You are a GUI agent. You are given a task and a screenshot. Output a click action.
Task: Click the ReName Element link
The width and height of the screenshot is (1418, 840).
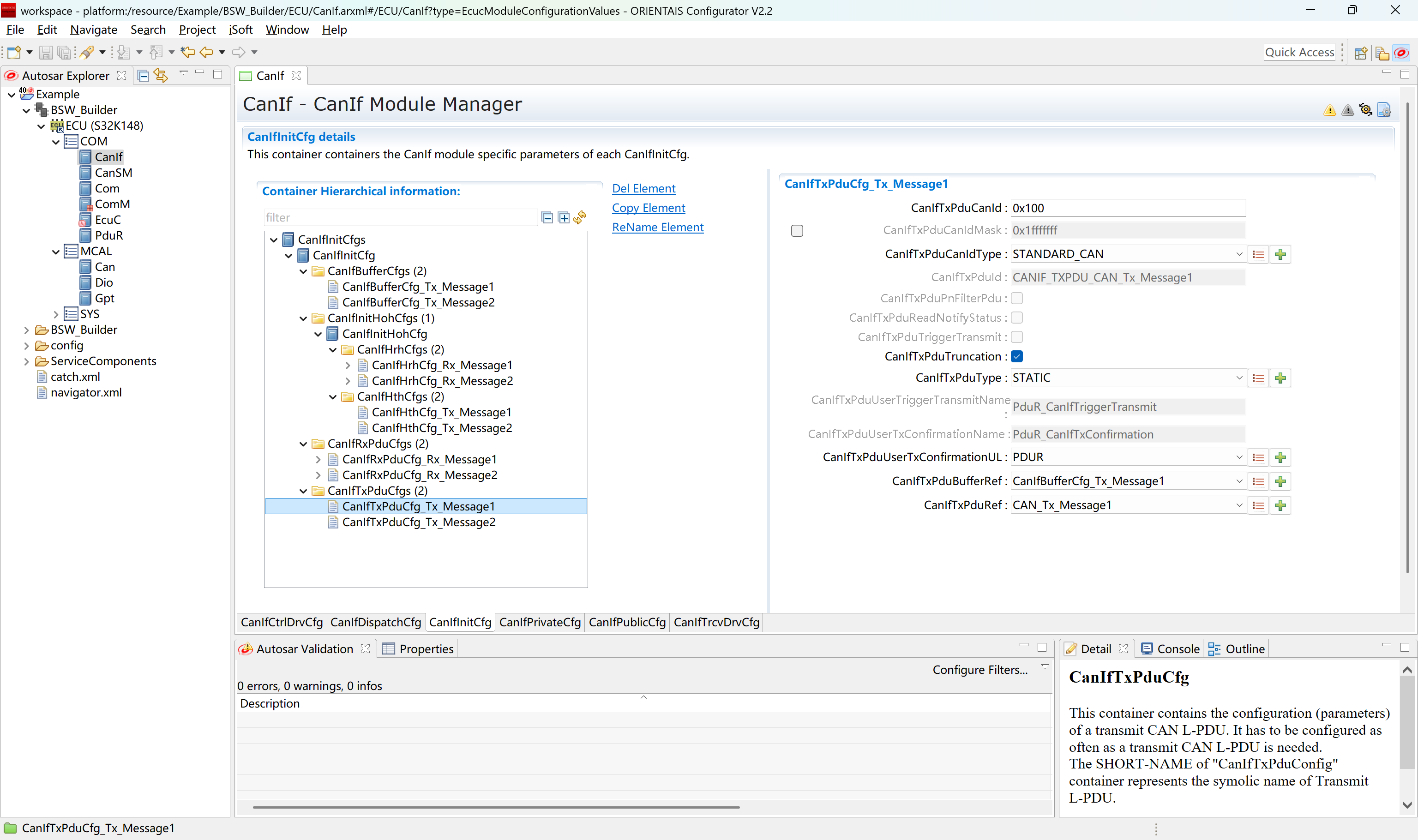coord(657,227)
